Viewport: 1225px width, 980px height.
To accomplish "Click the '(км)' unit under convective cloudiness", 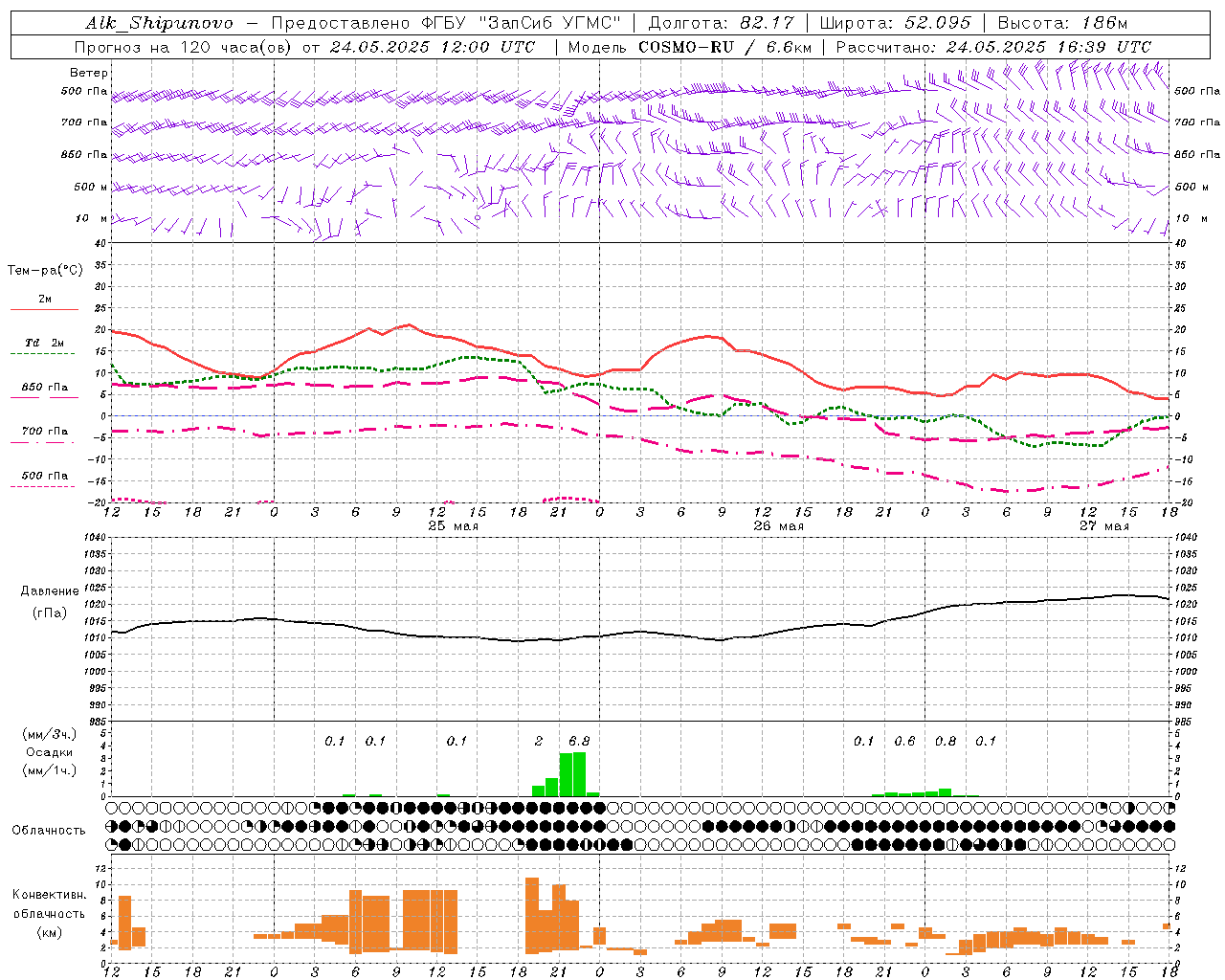I will [x=50, y=932].
